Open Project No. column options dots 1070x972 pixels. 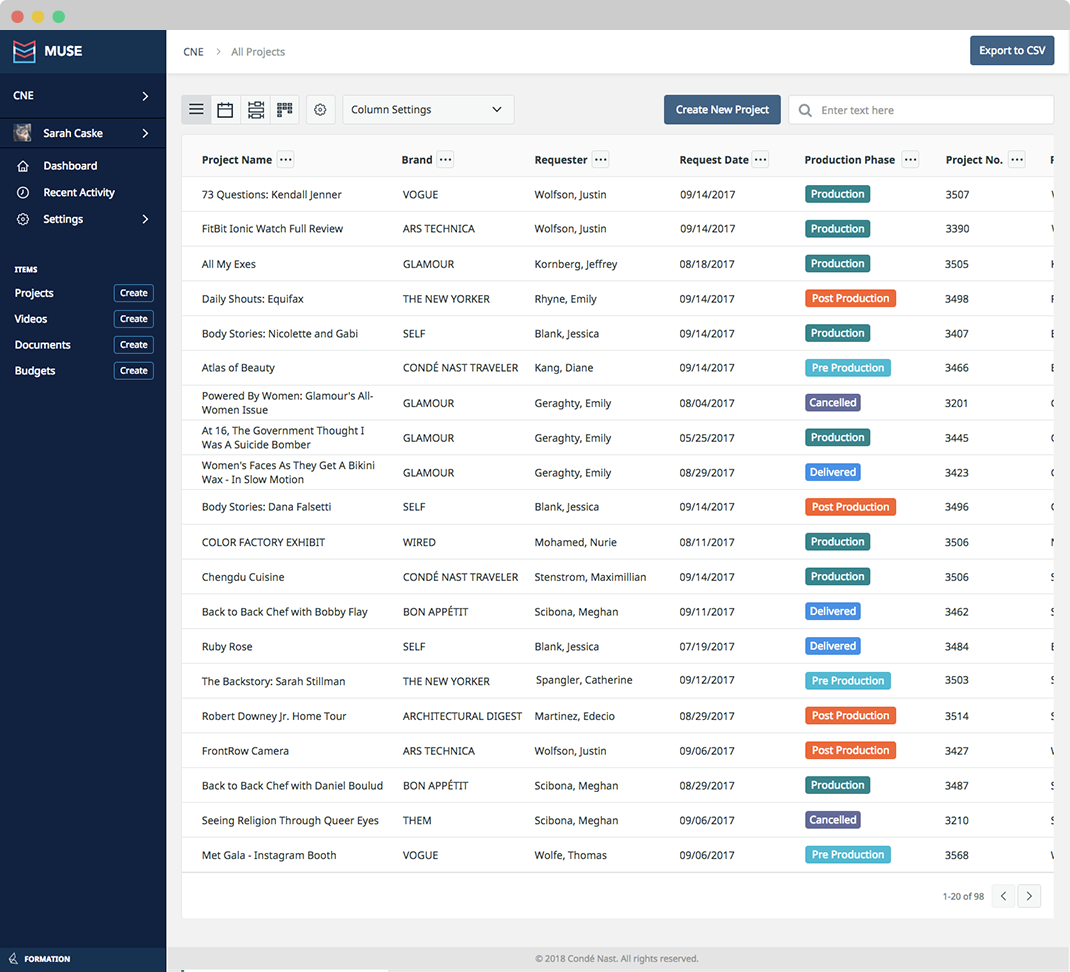point(1017,160)
